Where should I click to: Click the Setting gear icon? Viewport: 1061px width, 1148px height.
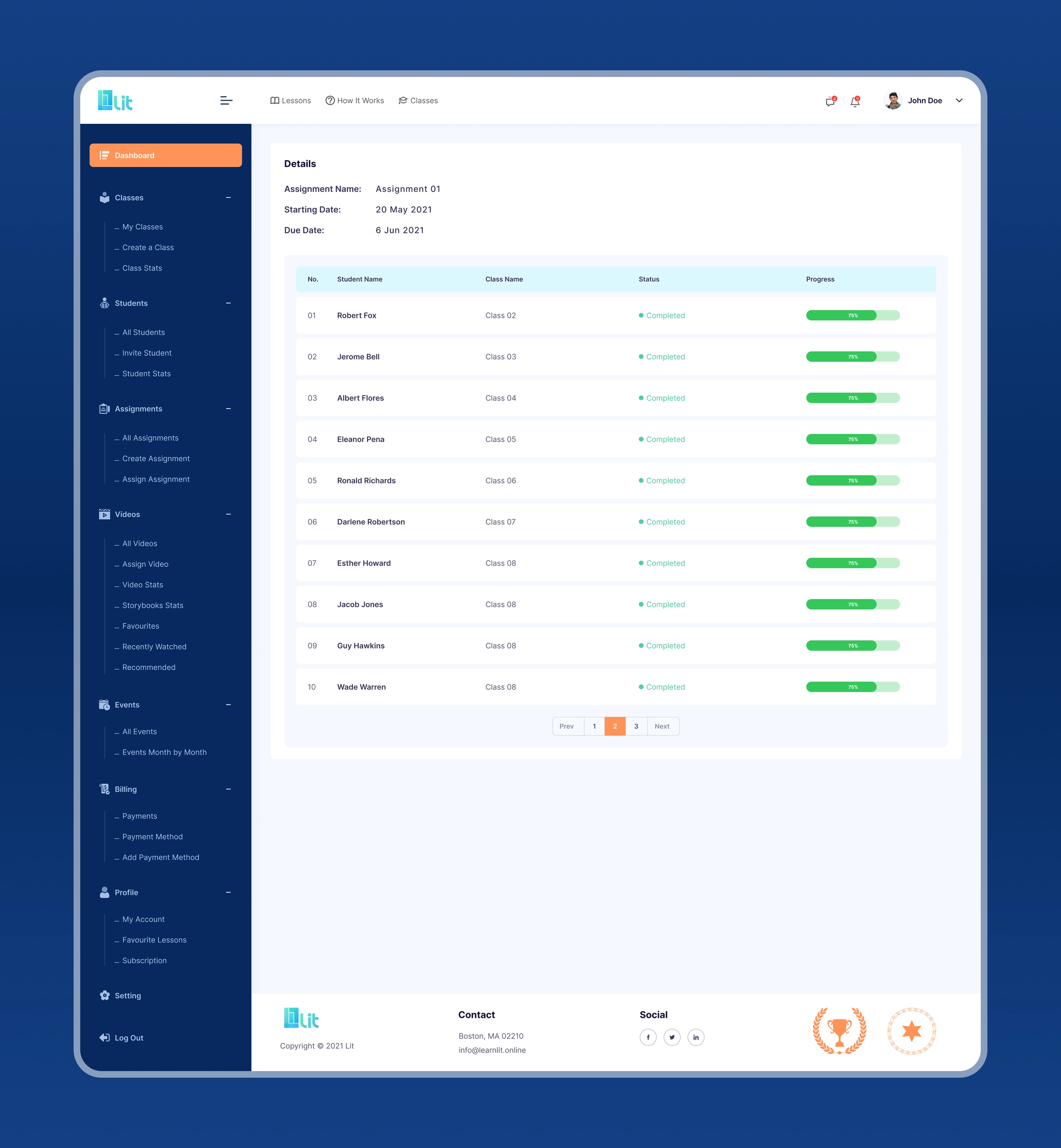click(104, 995)
